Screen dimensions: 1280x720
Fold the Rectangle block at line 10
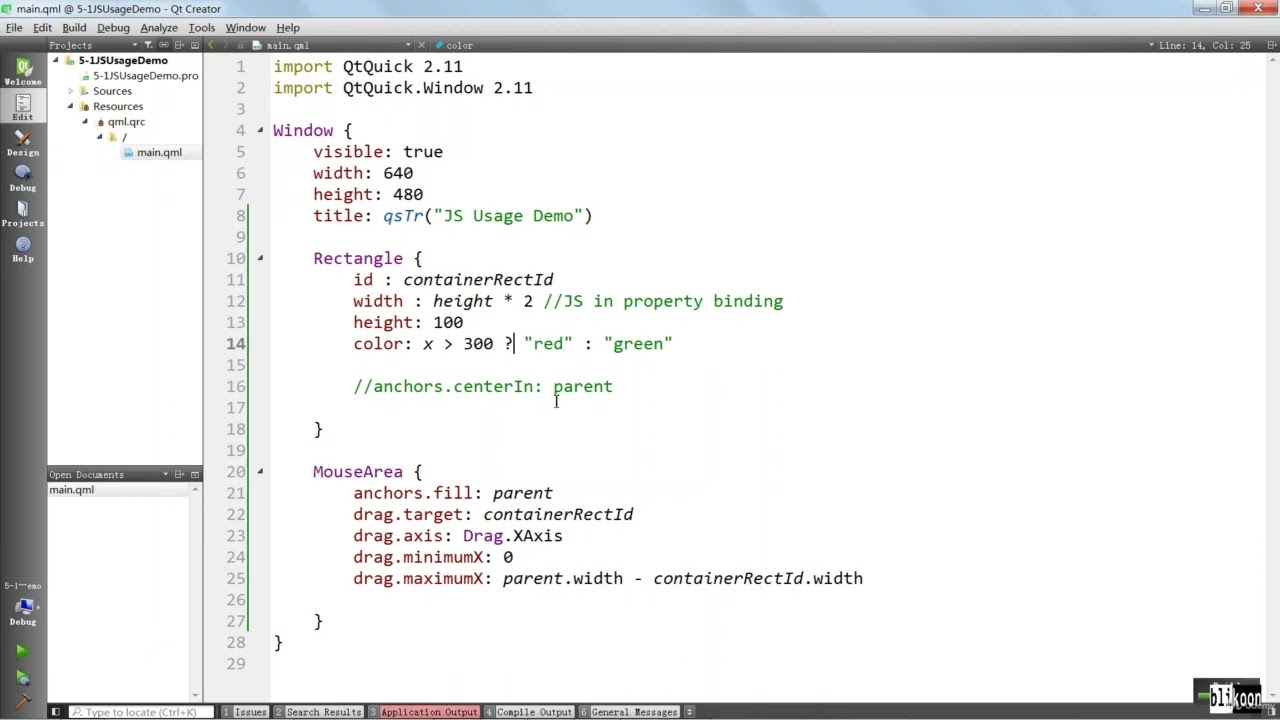tap(260, 258)
